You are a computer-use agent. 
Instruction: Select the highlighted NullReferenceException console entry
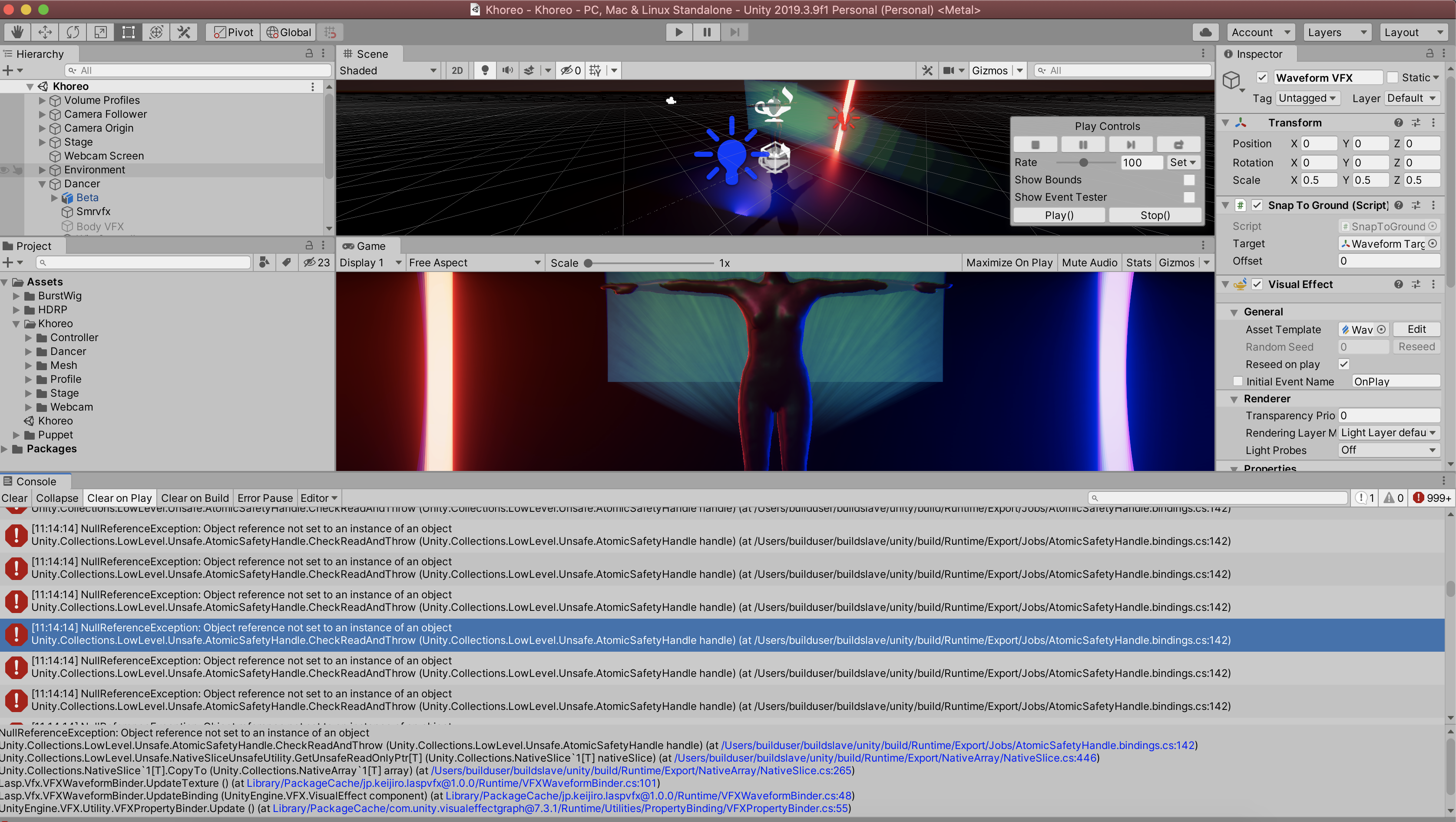click(x=396, y=634)
